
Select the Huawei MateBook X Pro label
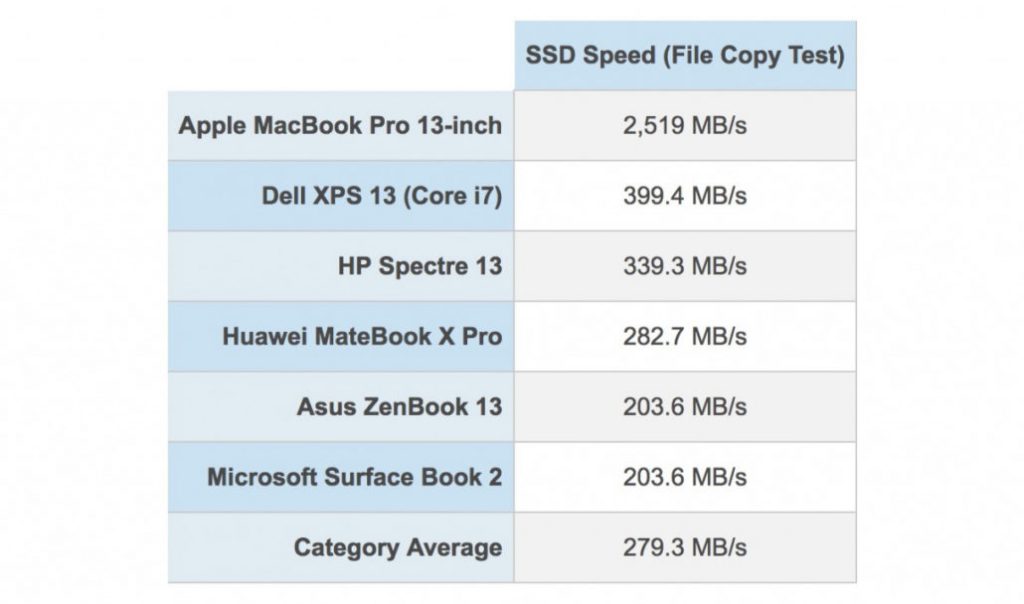(362, 336)
